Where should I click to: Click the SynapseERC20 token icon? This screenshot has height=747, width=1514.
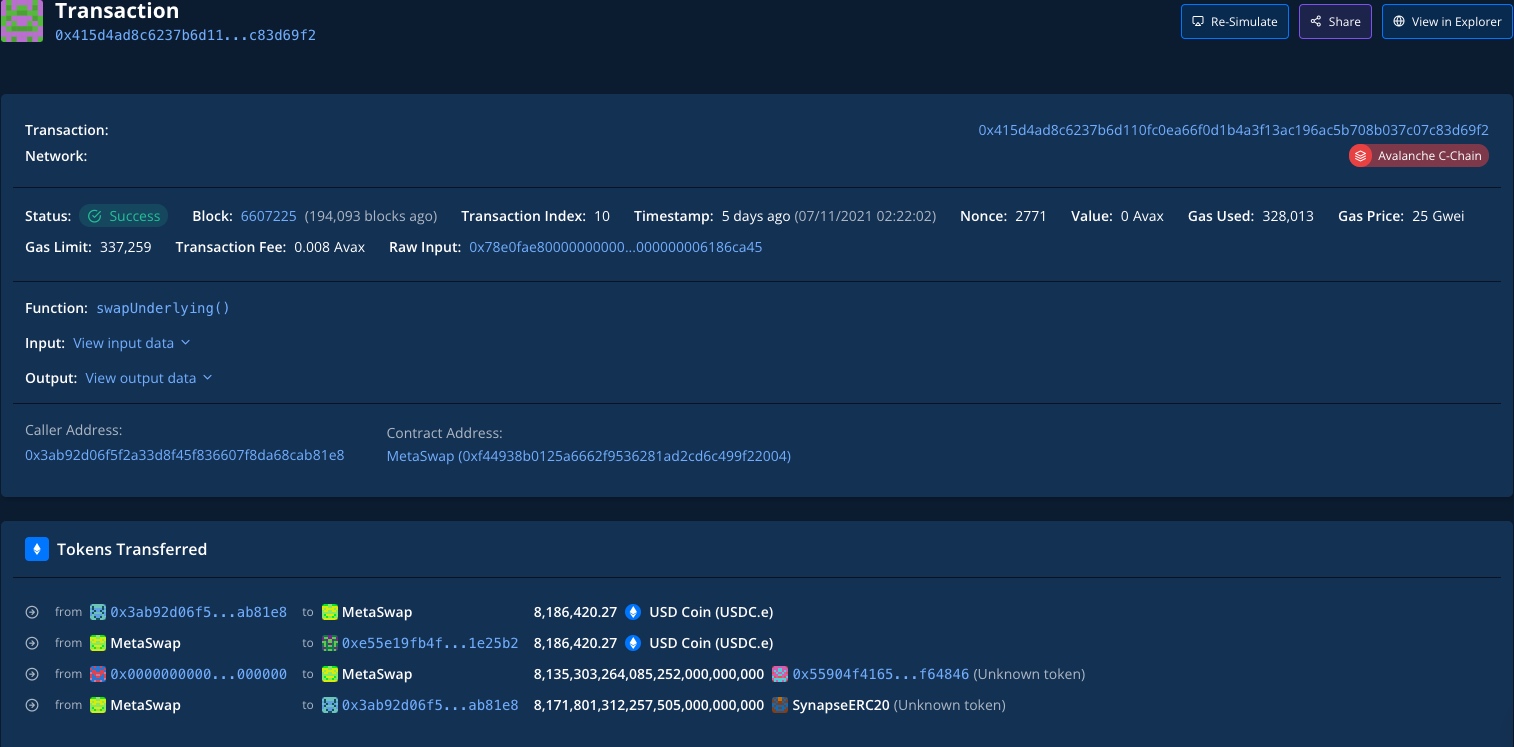pyautogui.click(x=781, y=705)
